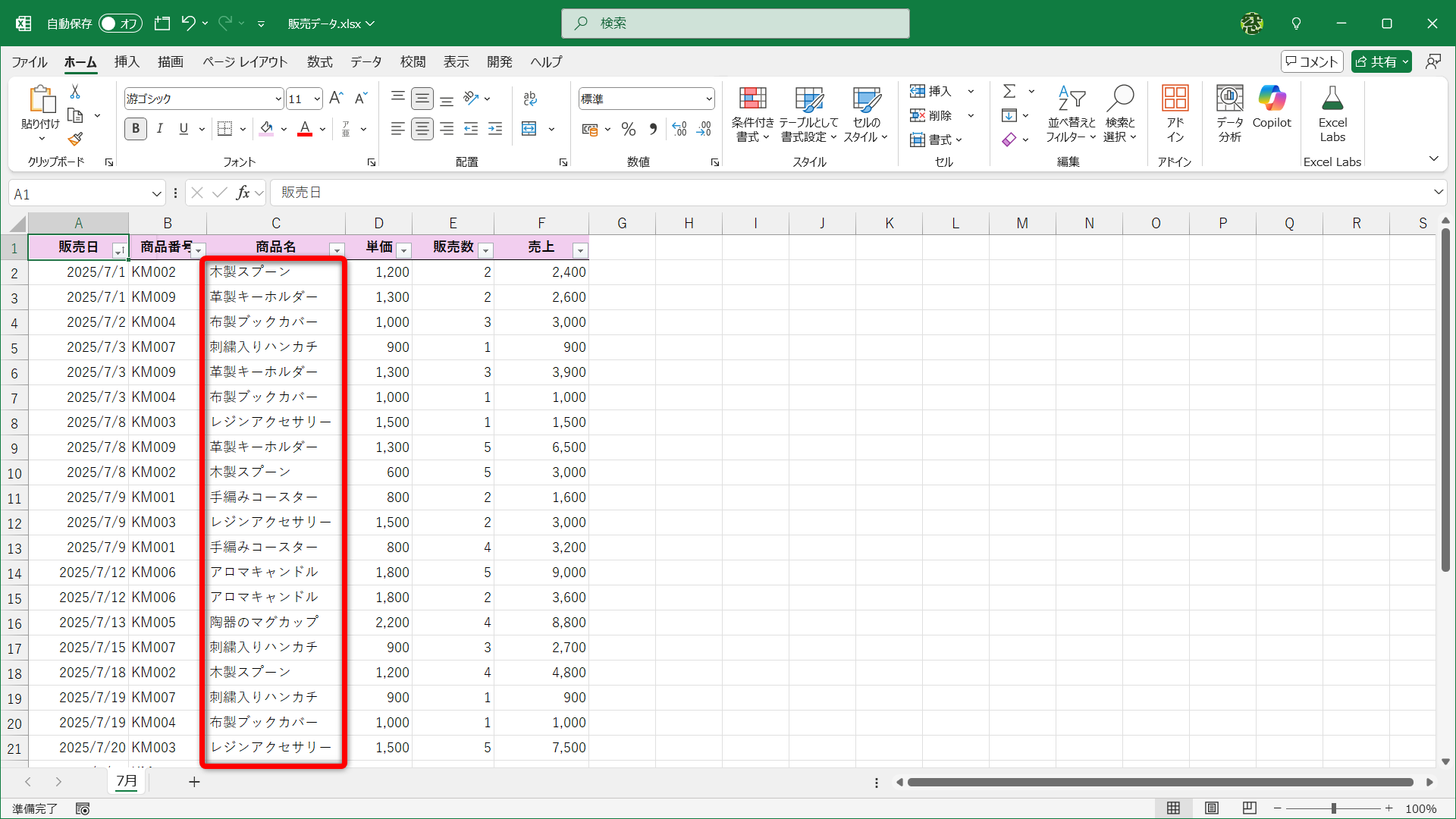The width and height of the screenshot is (1456, 819).
Task: Switch to Page Layout view in the status bar
Action: pos(1212,808)
